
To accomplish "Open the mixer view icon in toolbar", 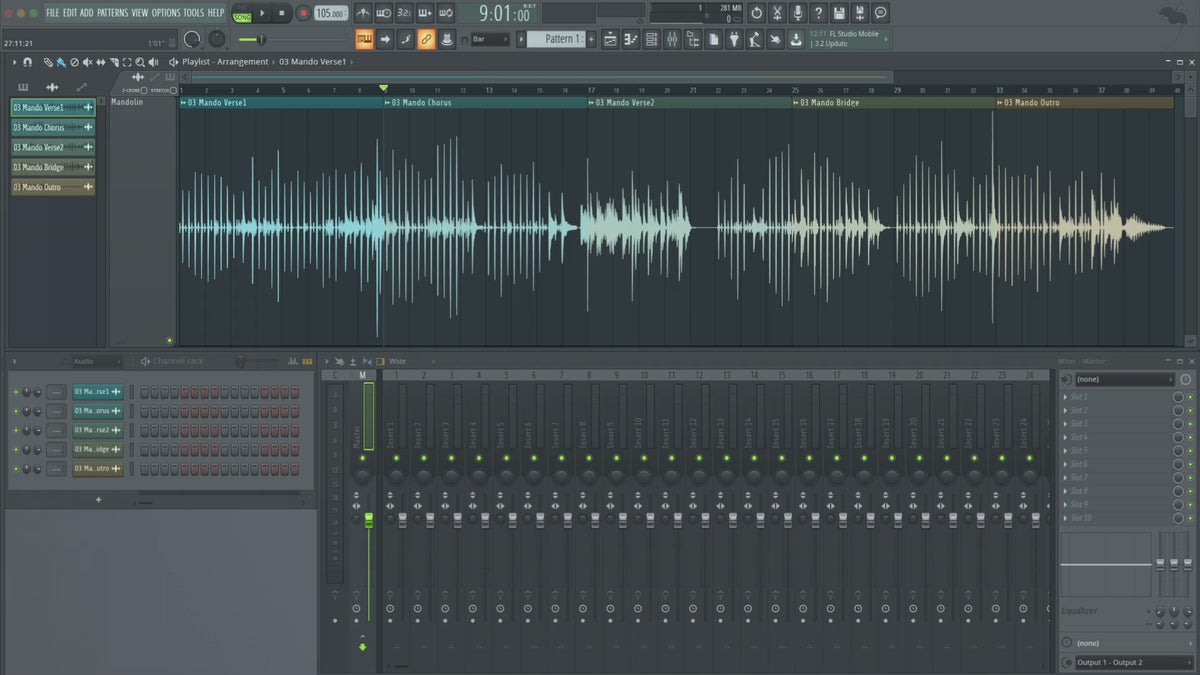I will [x=672, y=39].
